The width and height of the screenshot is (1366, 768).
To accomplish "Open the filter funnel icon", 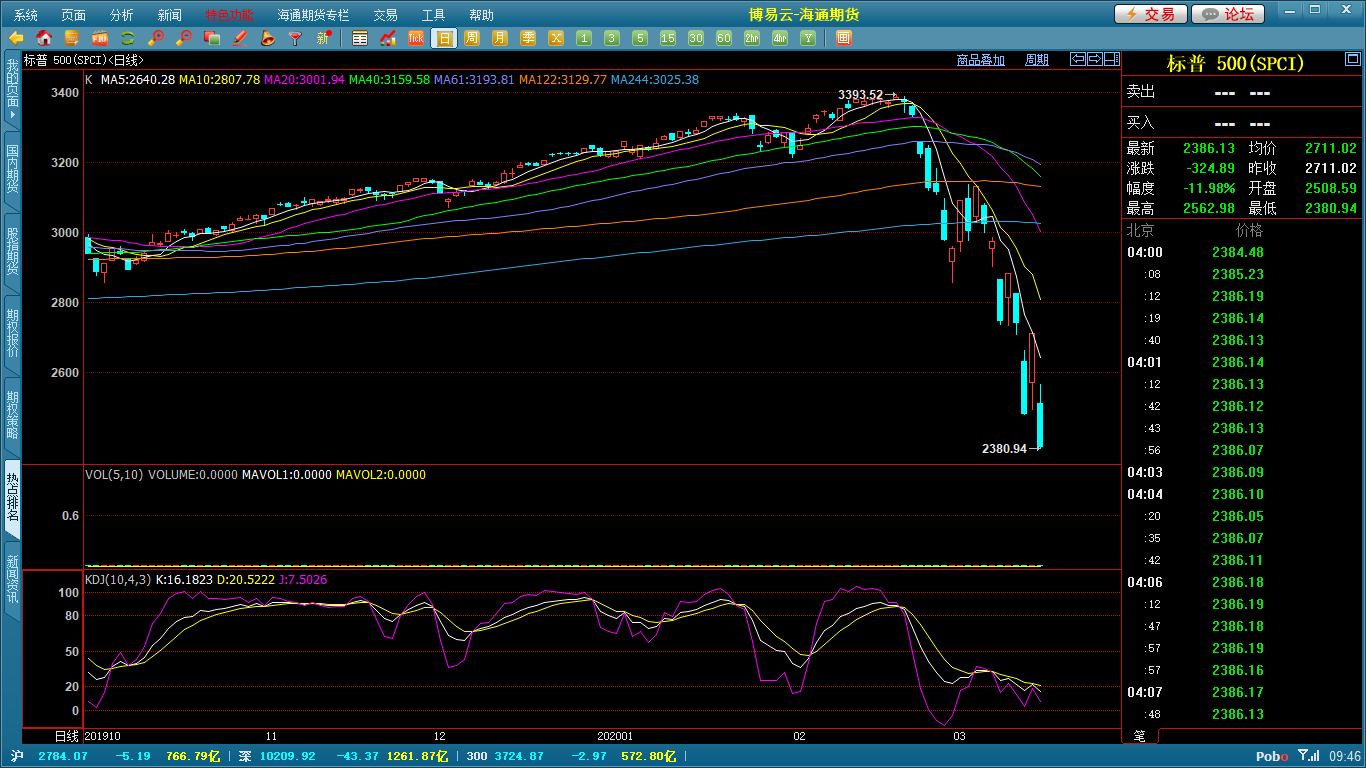I will [x=296, y=38].
